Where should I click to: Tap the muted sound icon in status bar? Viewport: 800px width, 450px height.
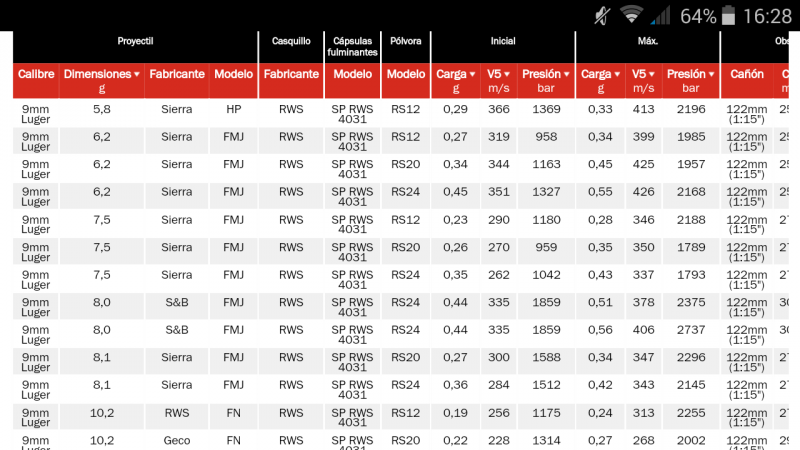coord(602,15)
